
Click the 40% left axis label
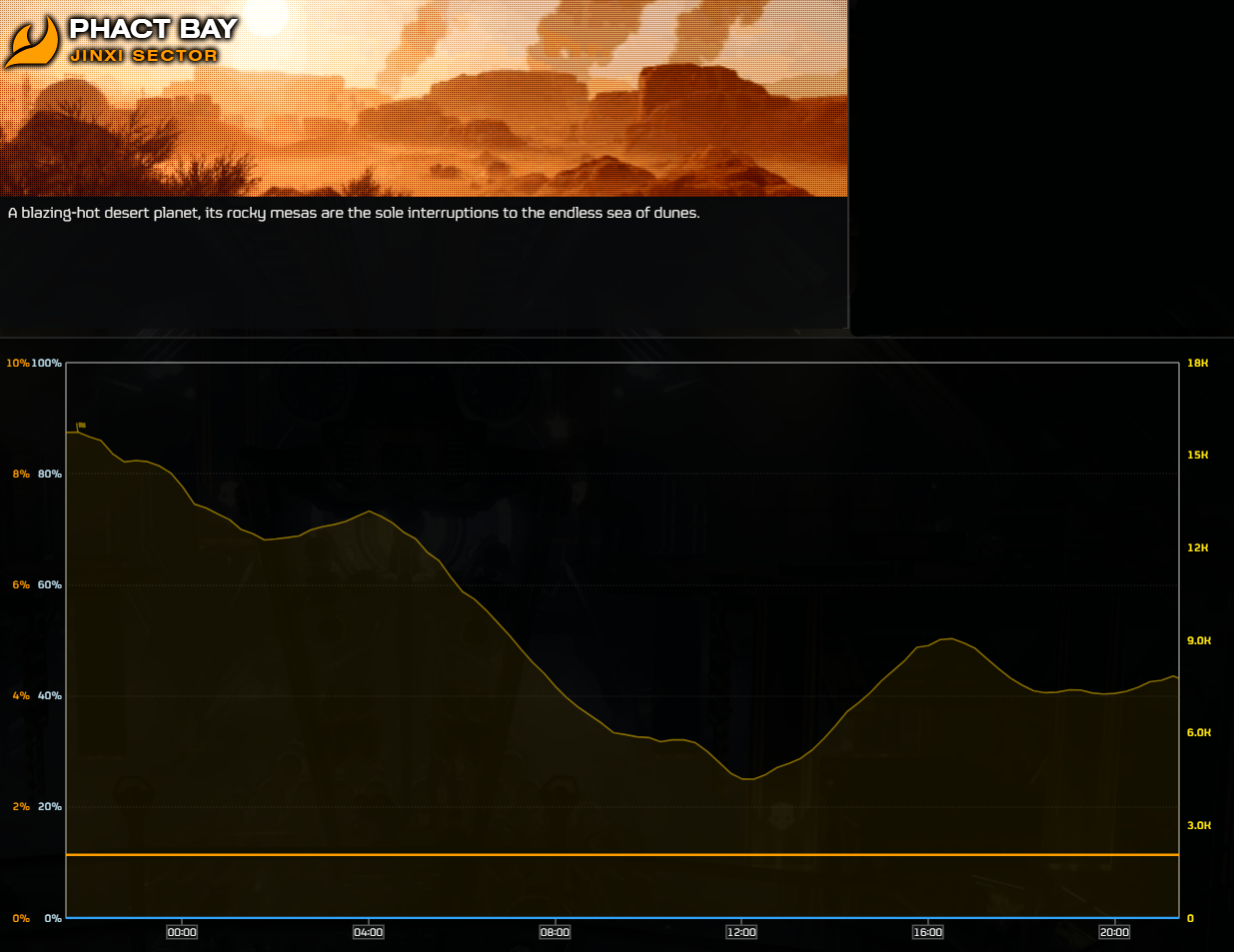coord(50,695)
